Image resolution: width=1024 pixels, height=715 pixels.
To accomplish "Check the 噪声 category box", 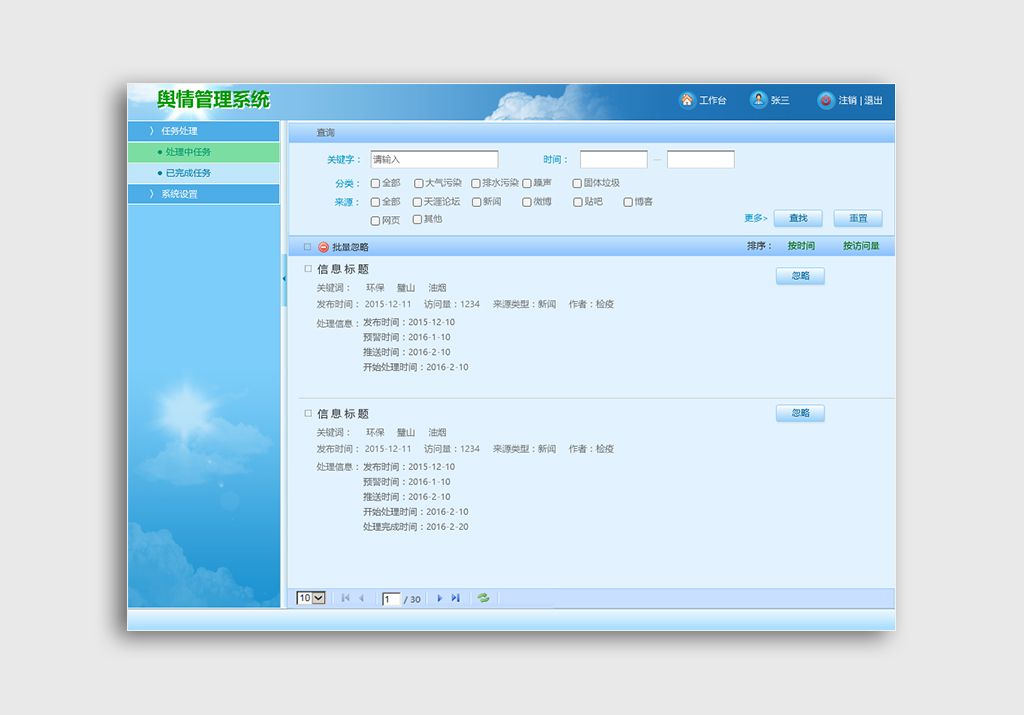I will tap(527, 183).
